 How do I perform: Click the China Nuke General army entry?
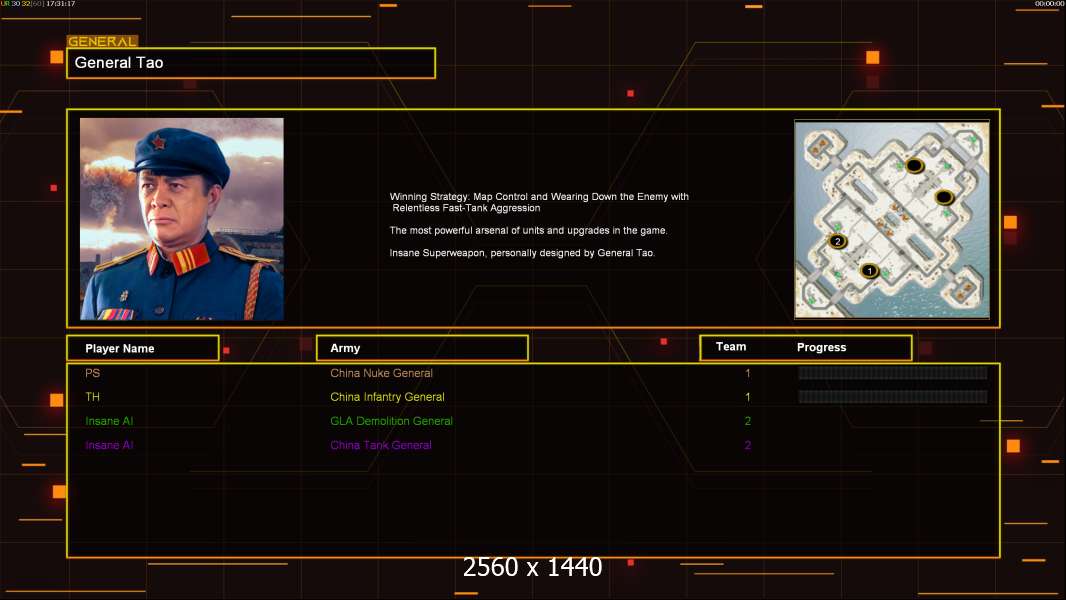(381, 373)
